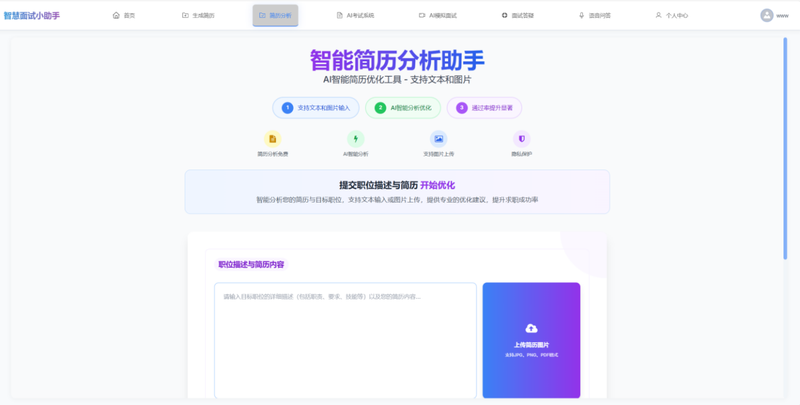
Task: Click the 上传简历图片 upload area
Action: click(531, 340)
